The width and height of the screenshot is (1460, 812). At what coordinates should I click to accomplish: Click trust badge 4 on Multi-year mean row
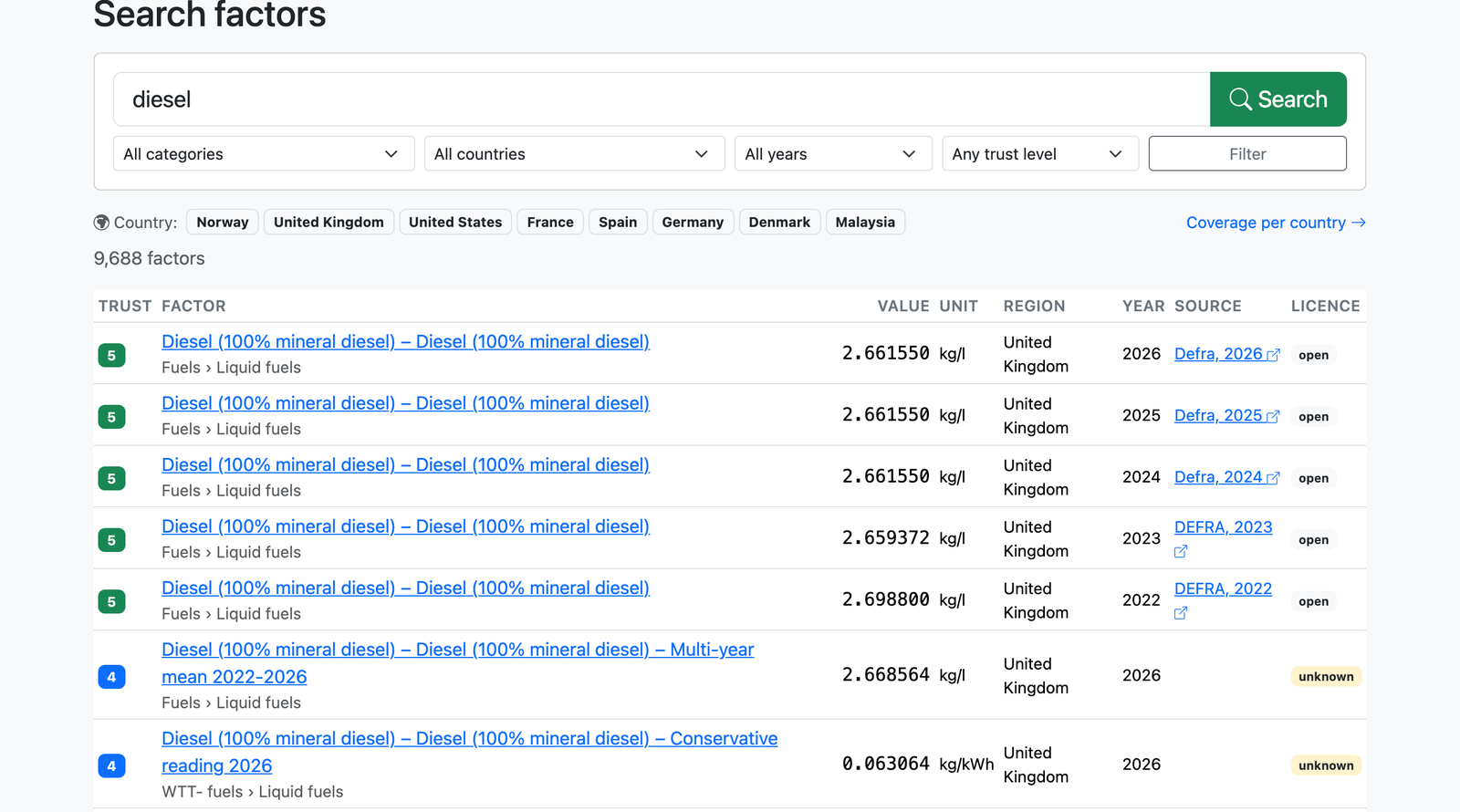111,676
